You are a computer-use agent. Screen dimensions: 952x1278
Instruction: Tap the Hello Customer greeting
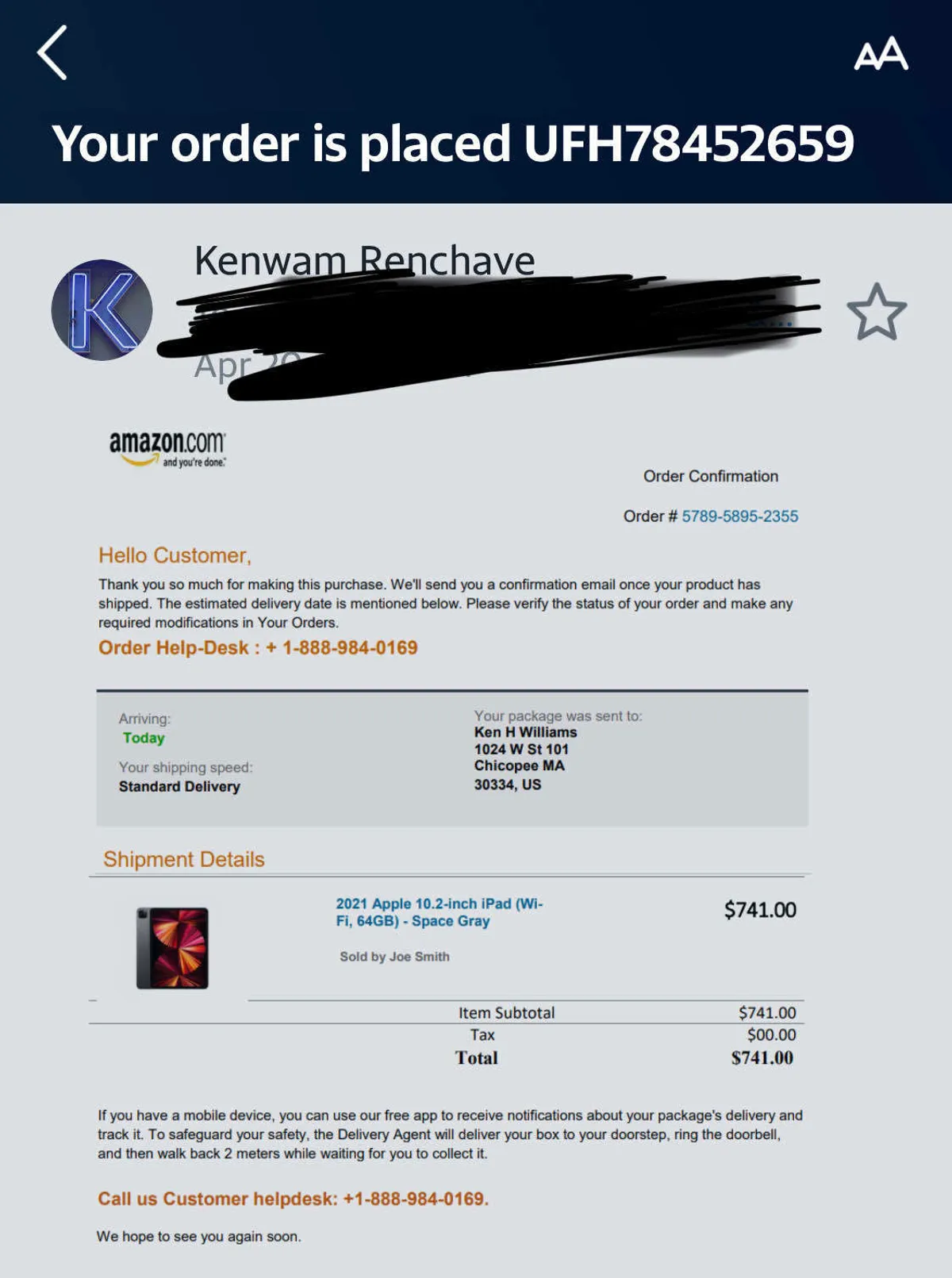[x=175, y=555]
